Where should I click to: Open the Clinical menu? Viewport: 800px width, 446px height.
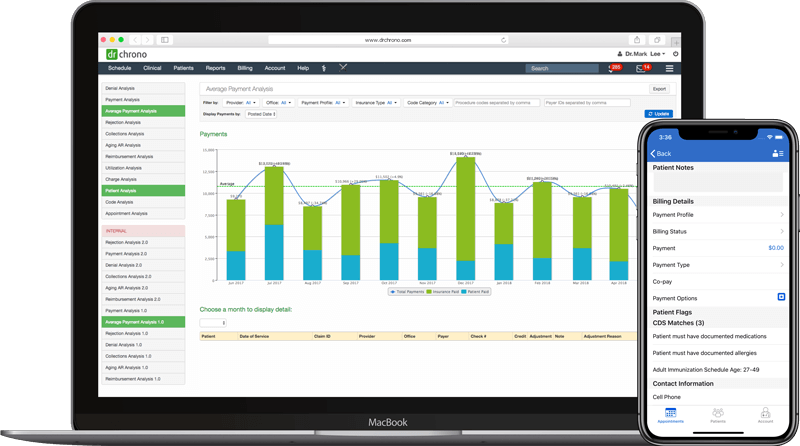coord(152,68)
